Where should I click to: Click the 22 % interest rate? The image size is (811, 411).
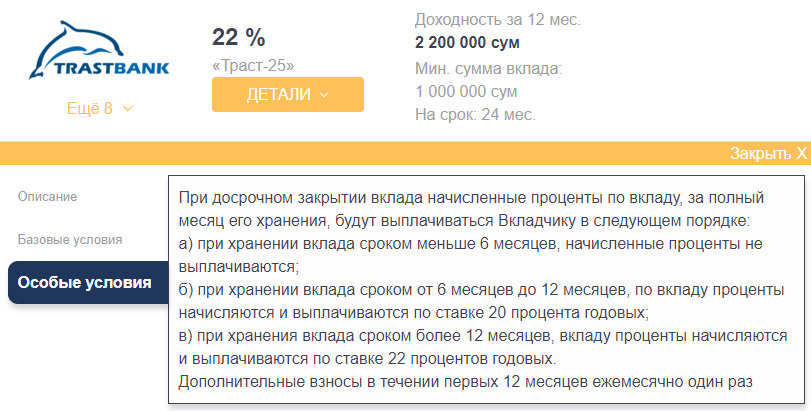tap(238, 38)
